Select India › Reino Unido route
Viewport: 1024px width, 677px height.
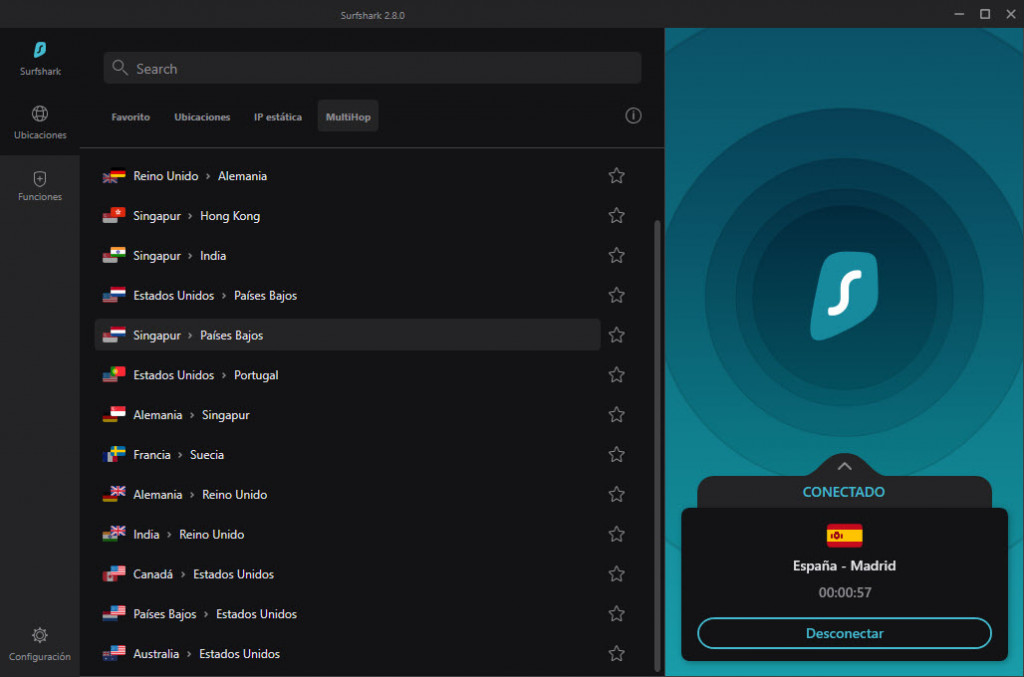347,534
